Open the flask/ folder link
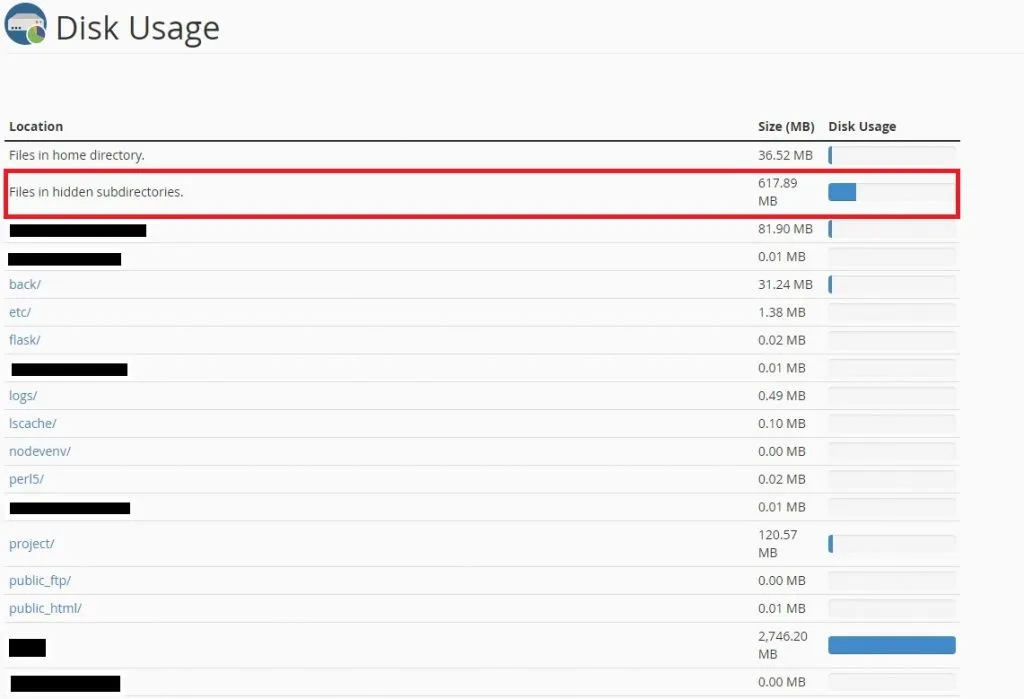 24,341
